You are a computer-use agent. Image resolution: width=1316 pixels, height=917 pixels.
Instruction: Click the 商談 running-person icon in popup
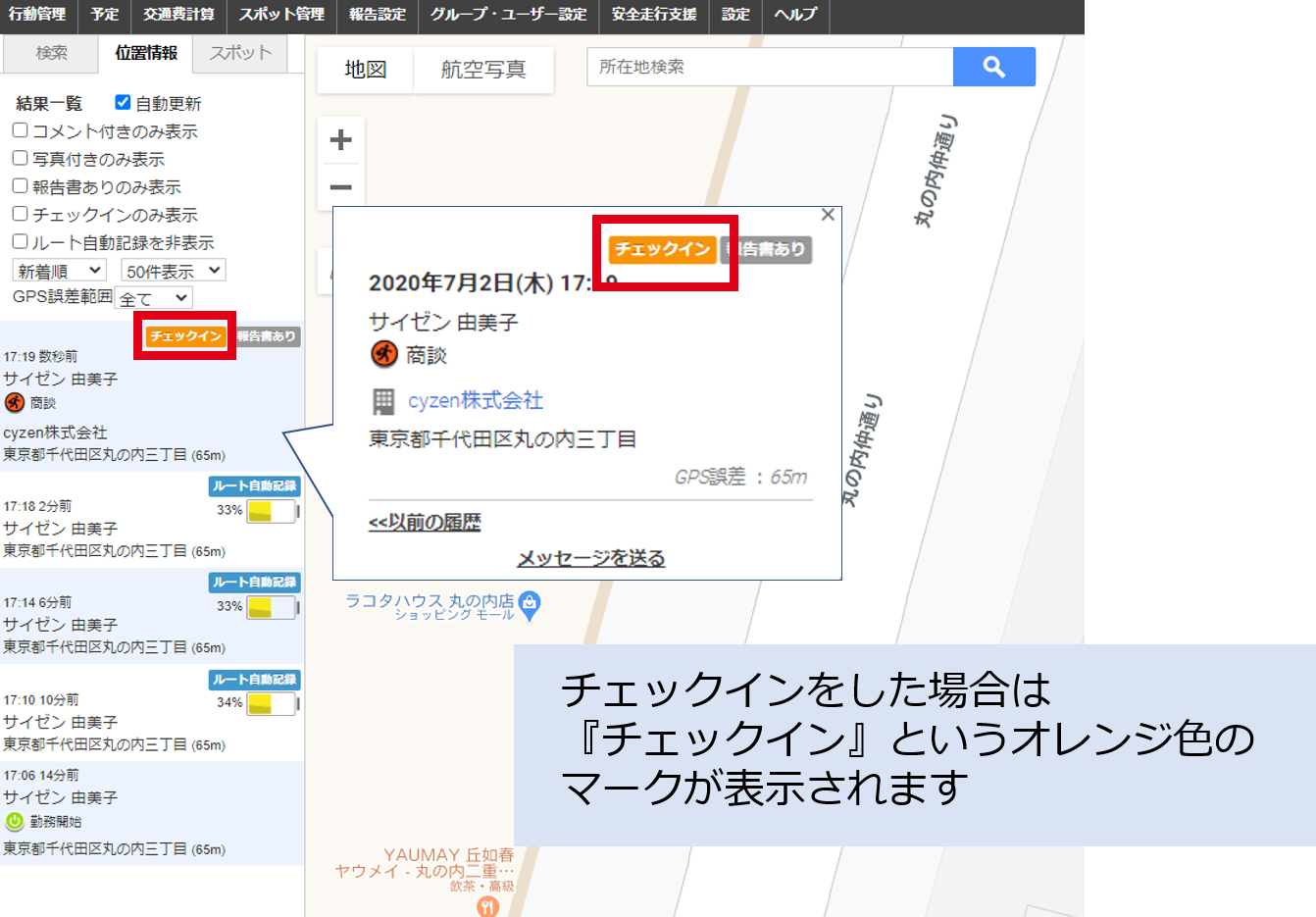[383, 354]
